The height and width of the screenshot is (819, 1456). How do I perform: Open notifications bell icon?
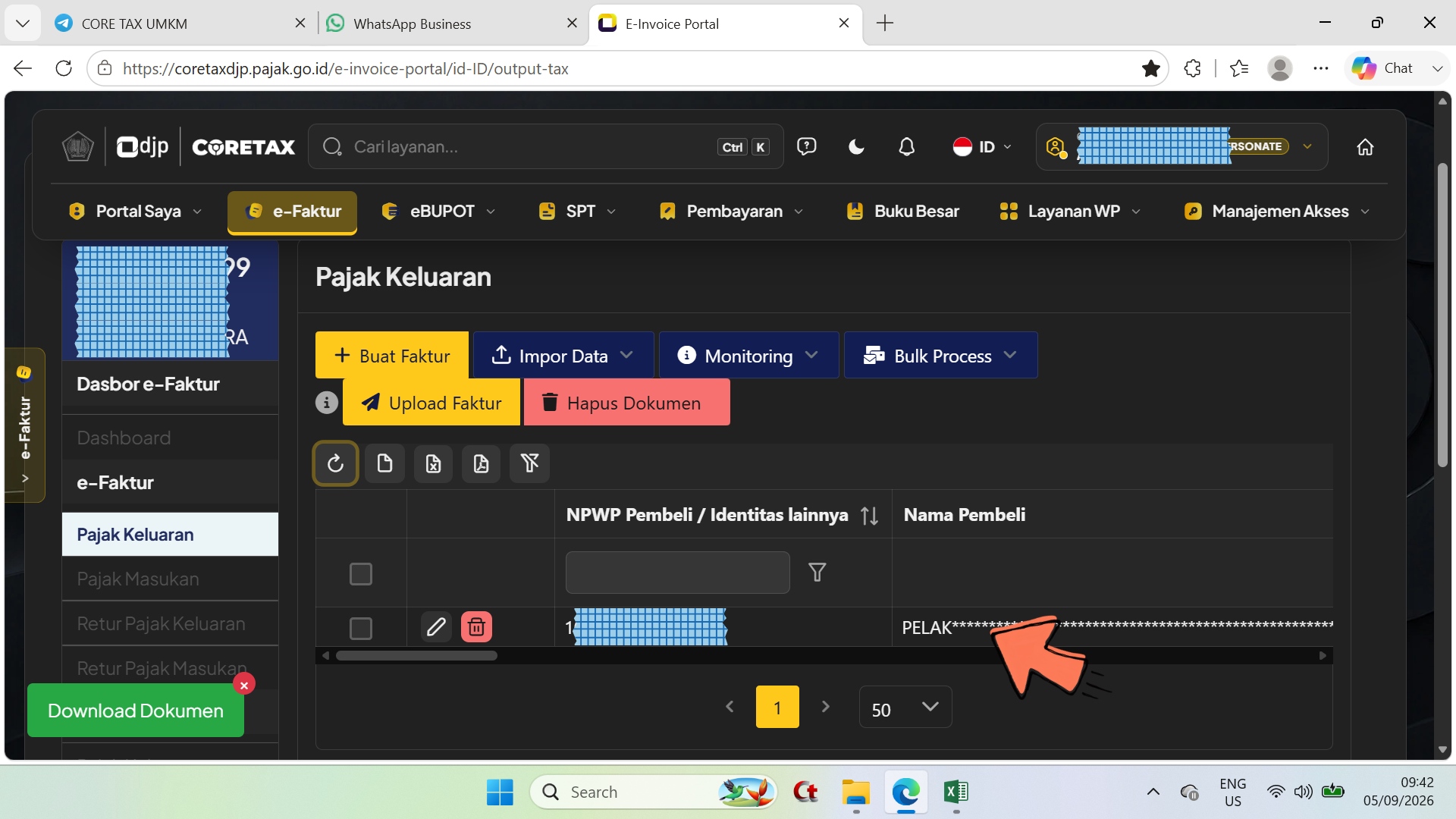tap(906, 147)
